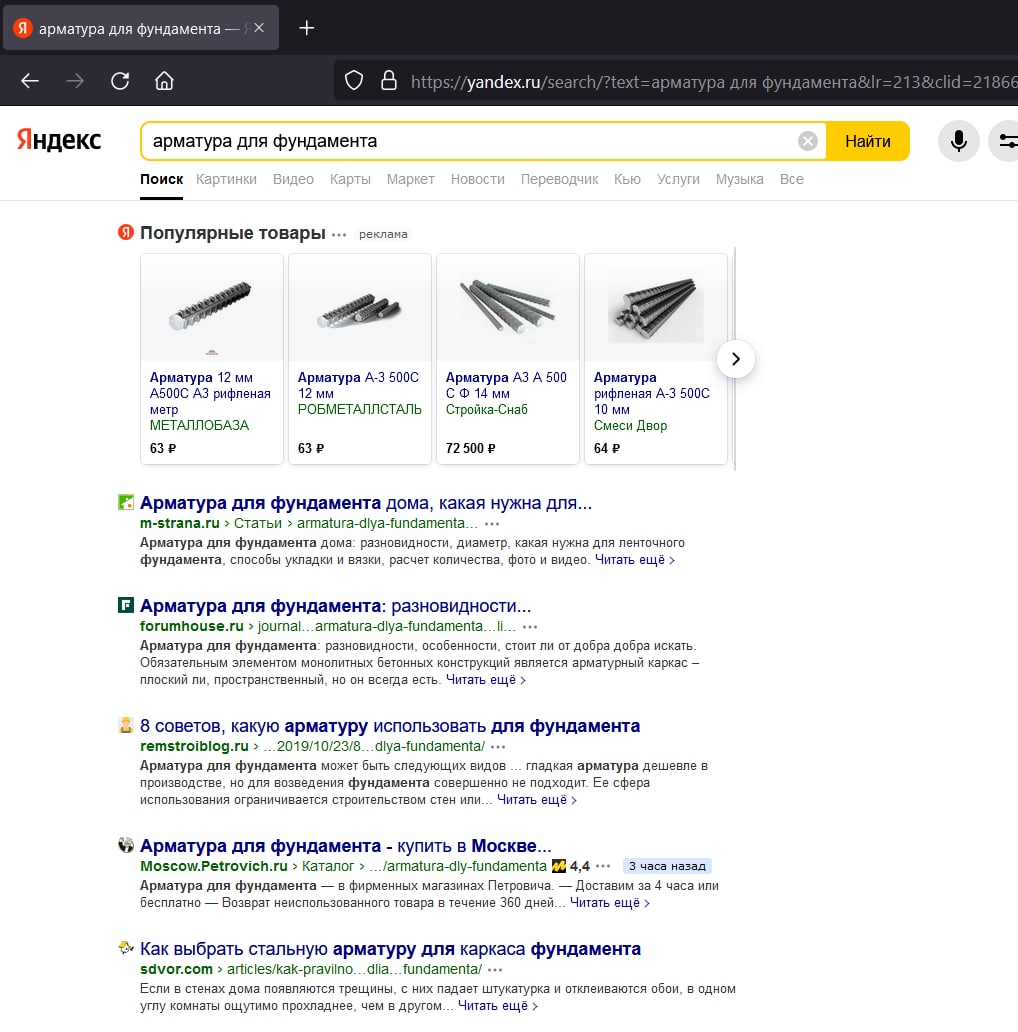Open m-strana.ru result title
The height and width of the screenshot is (1032, 1018).
(366, 503)
